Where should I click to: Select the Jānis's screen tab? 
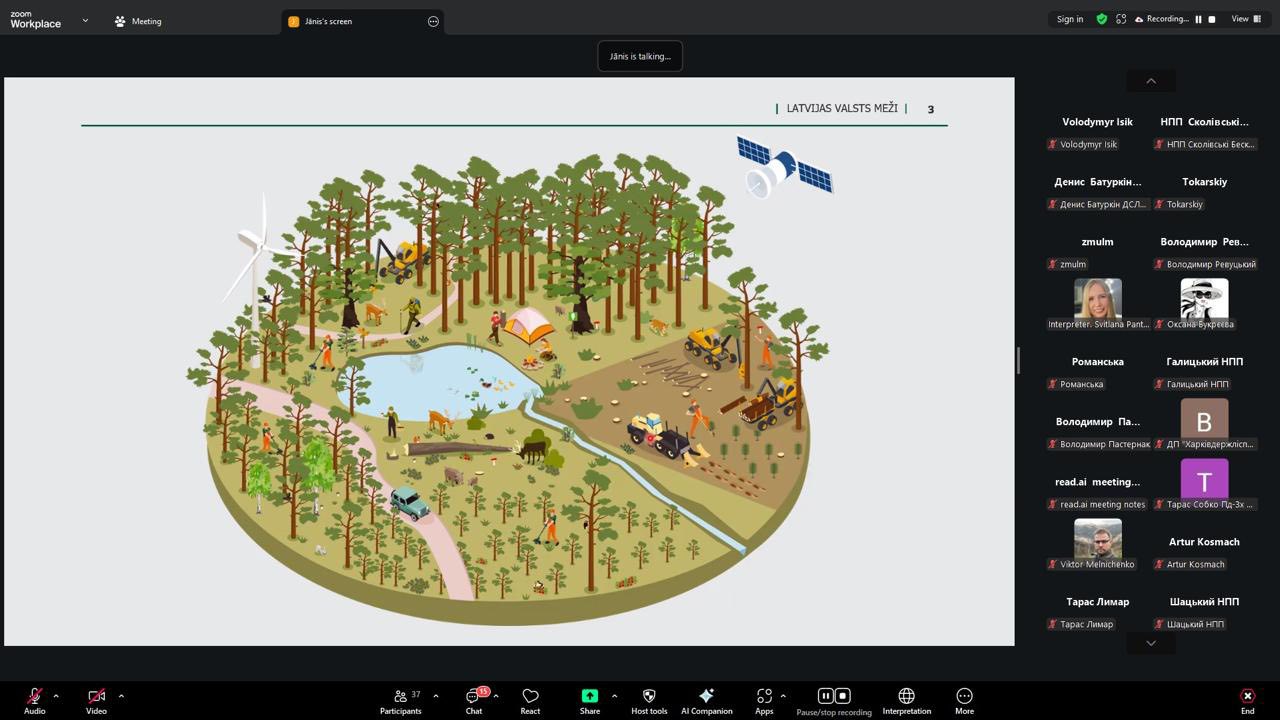tap(328, 21)
